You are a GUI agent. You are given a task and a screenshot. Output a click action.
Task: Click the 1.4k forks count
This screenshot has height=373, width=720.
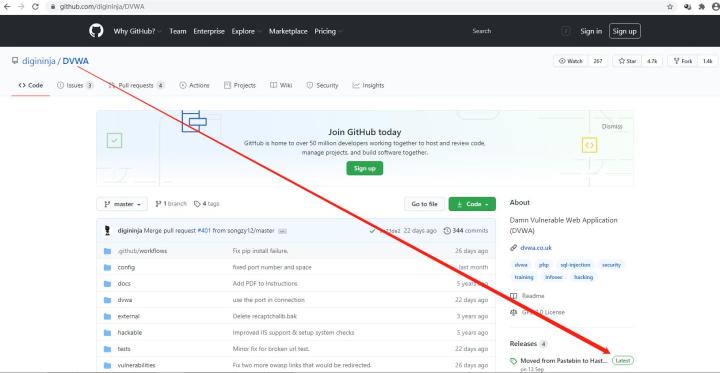pos(707,61)
